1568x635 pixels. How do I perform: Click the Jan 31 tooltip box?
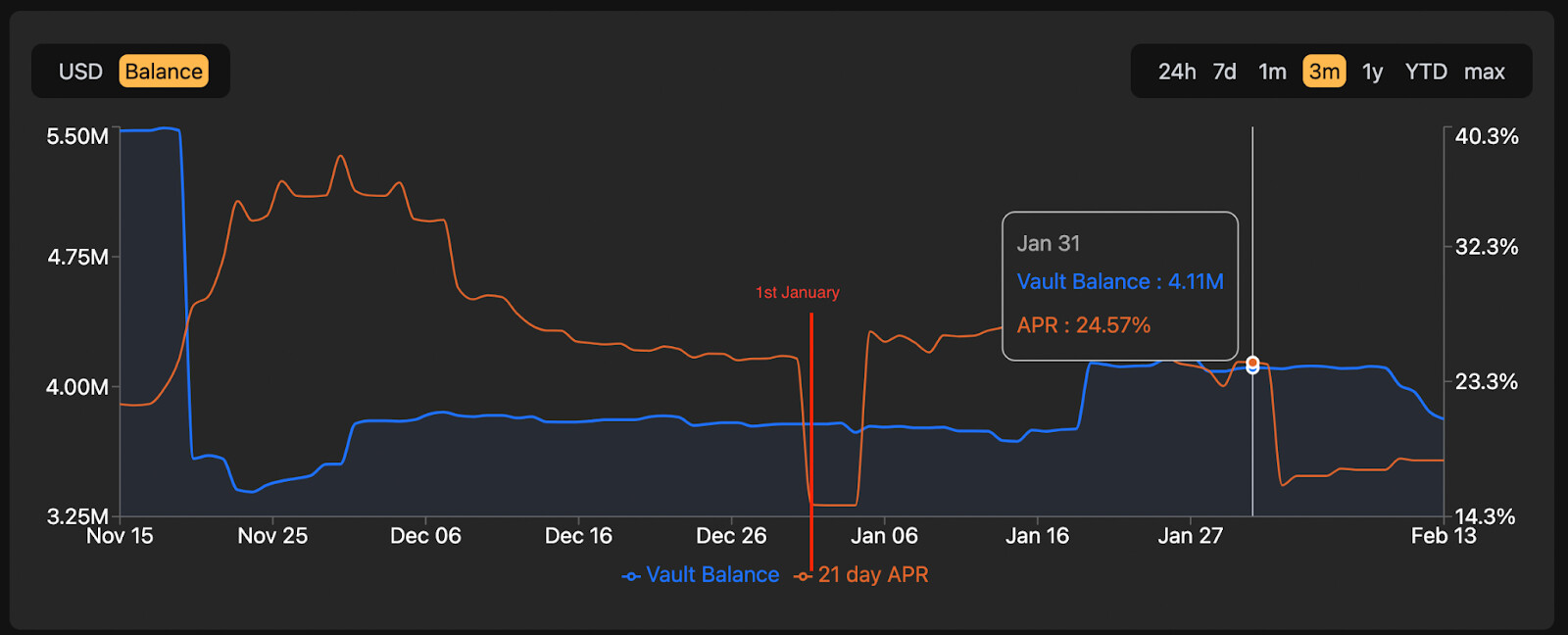(1119, 285)
